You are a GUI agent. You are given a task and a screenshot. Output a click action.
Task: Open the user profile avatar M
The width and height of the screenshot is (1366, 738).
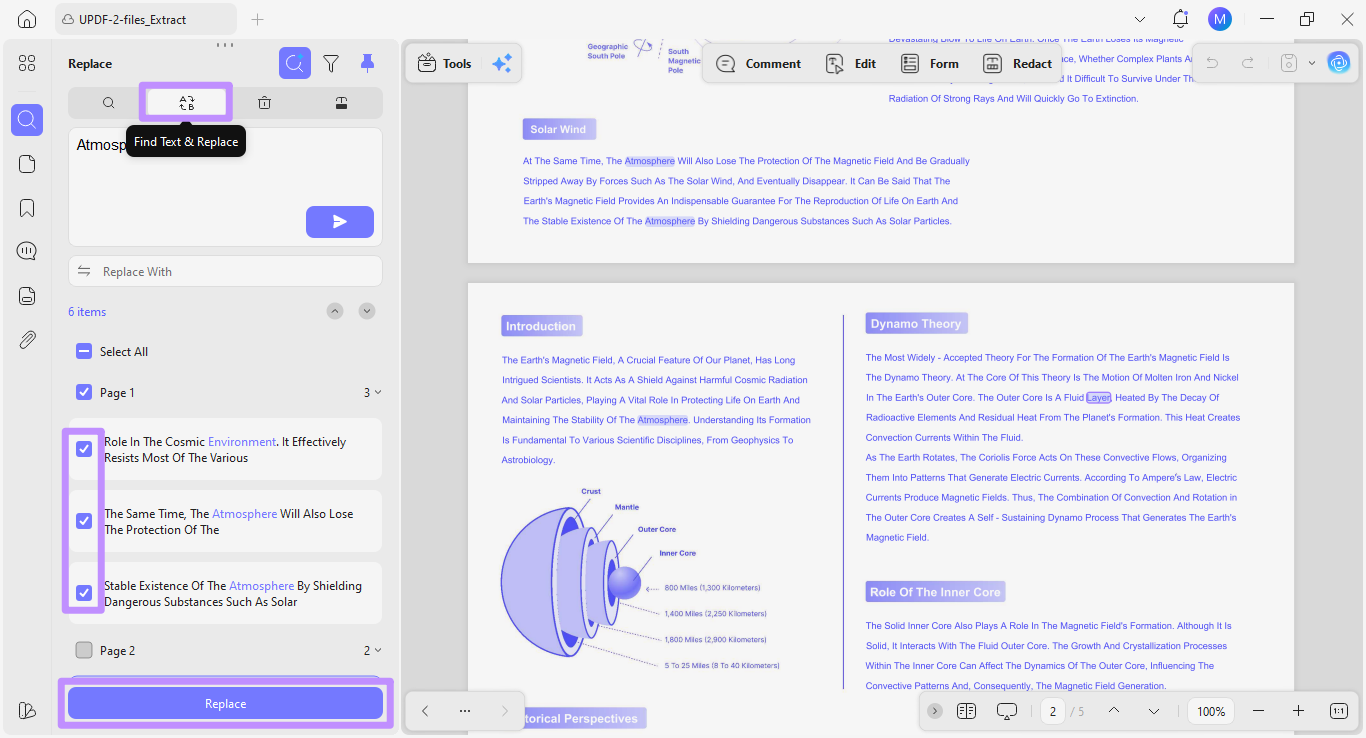[x=1220, y=19]
